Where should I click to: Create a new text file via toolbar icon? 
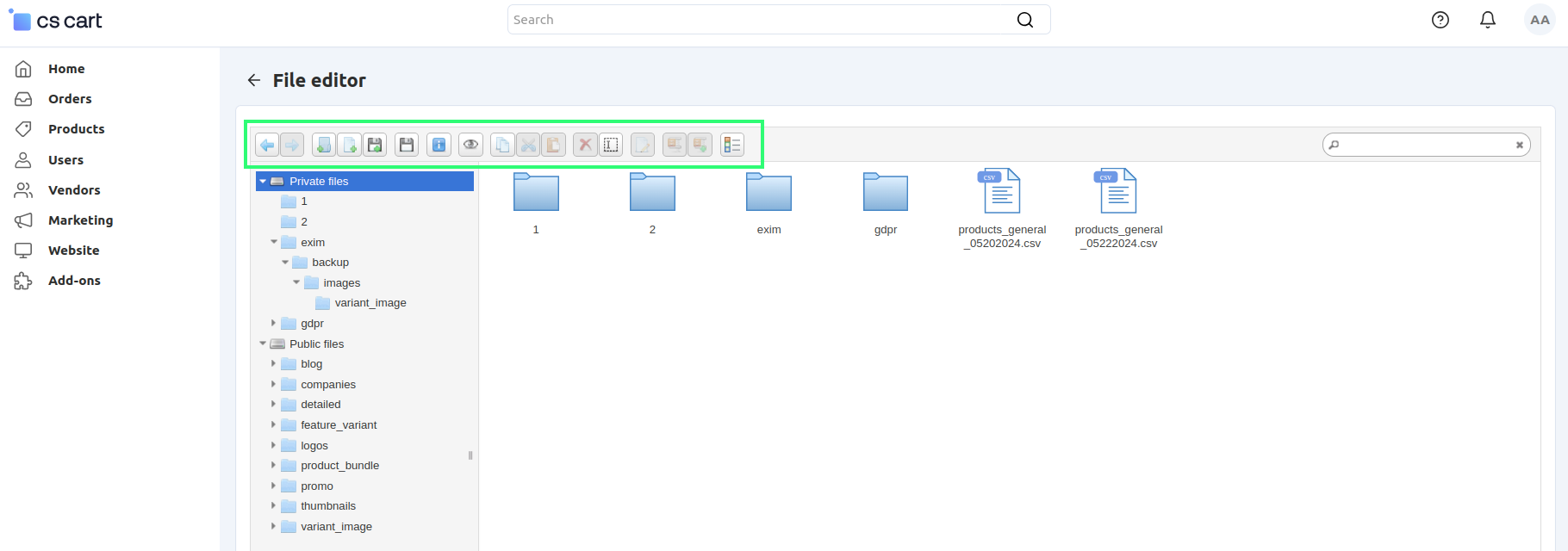coord(350,145)
